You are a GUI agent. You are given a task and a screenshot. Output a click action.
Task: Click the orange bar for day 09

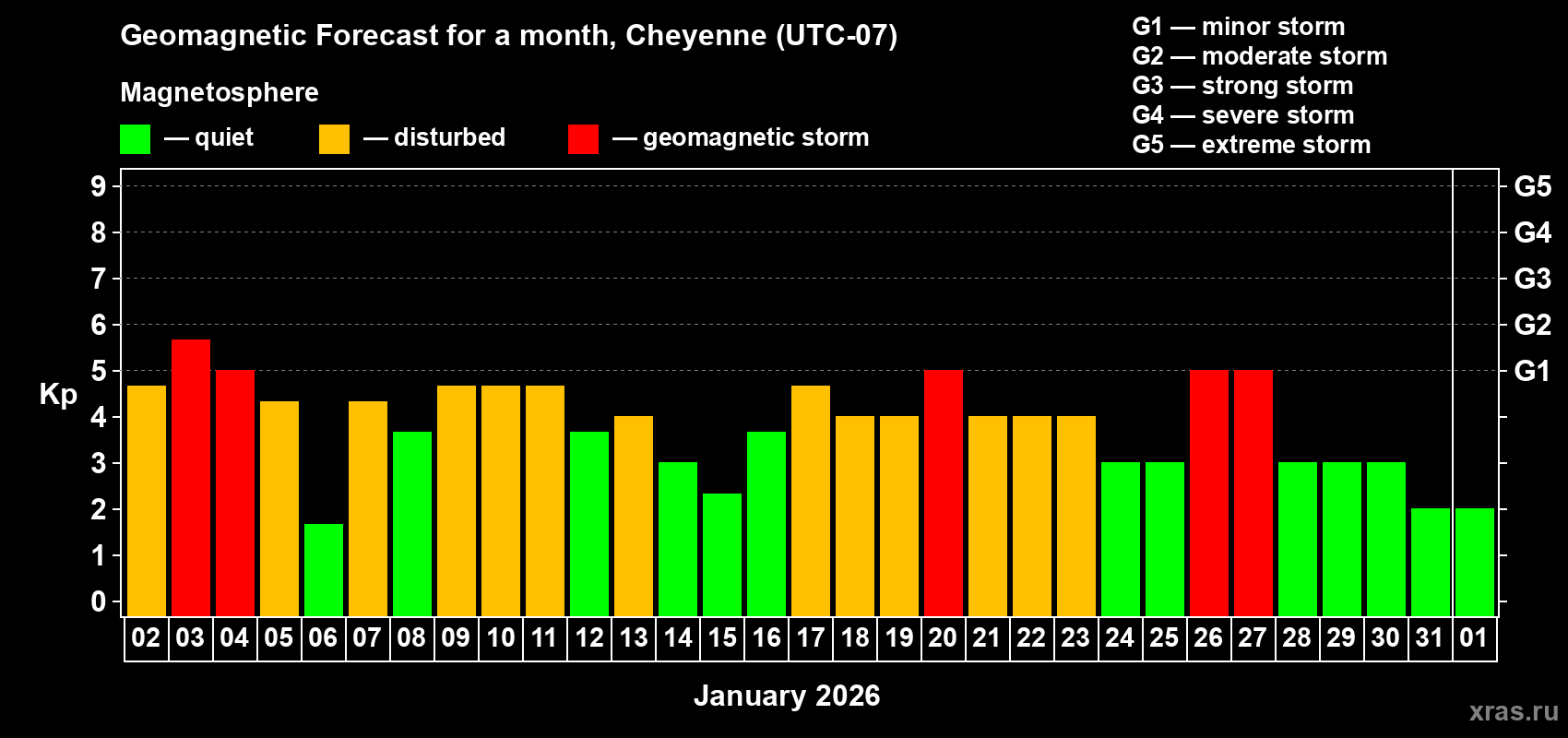457,501
